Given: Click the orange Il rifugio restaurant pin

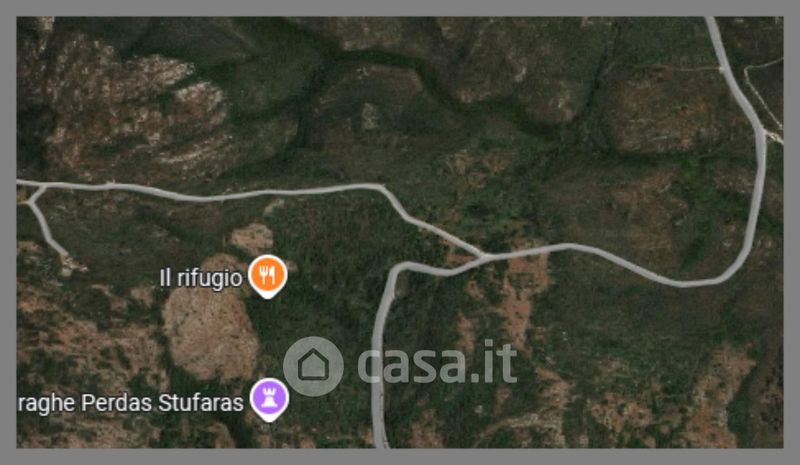Looking at the screenshot, I should 267,276.
